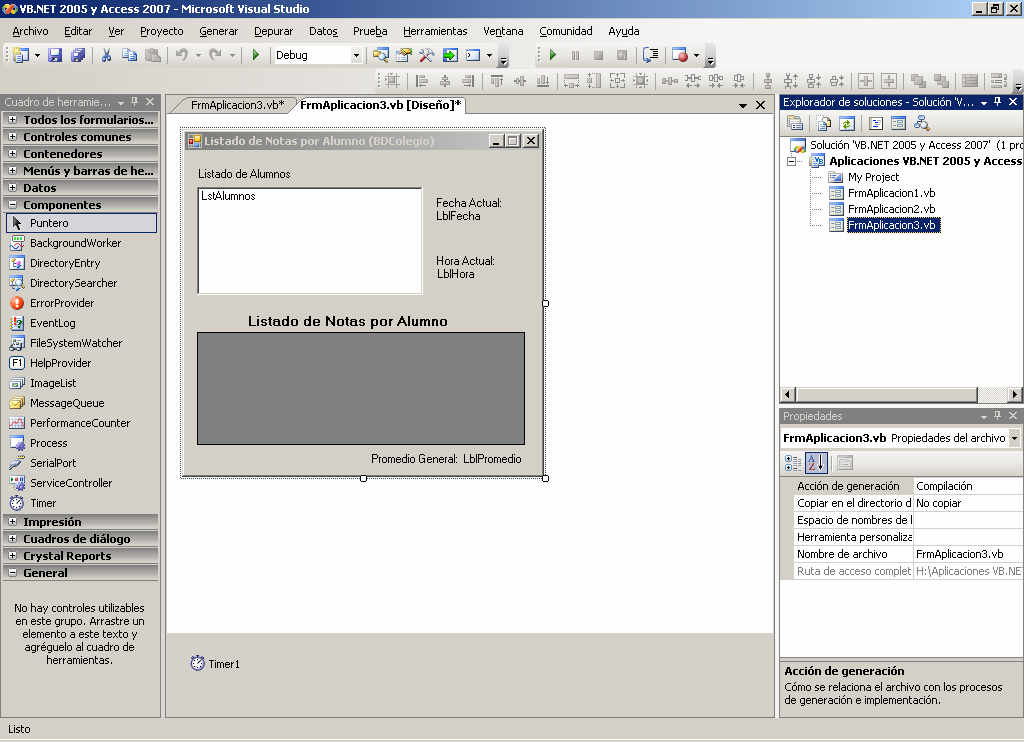1024x742 pixels.
Task: Collapse the Aplicaciones VB.NET project node
Action: point(792,161)
